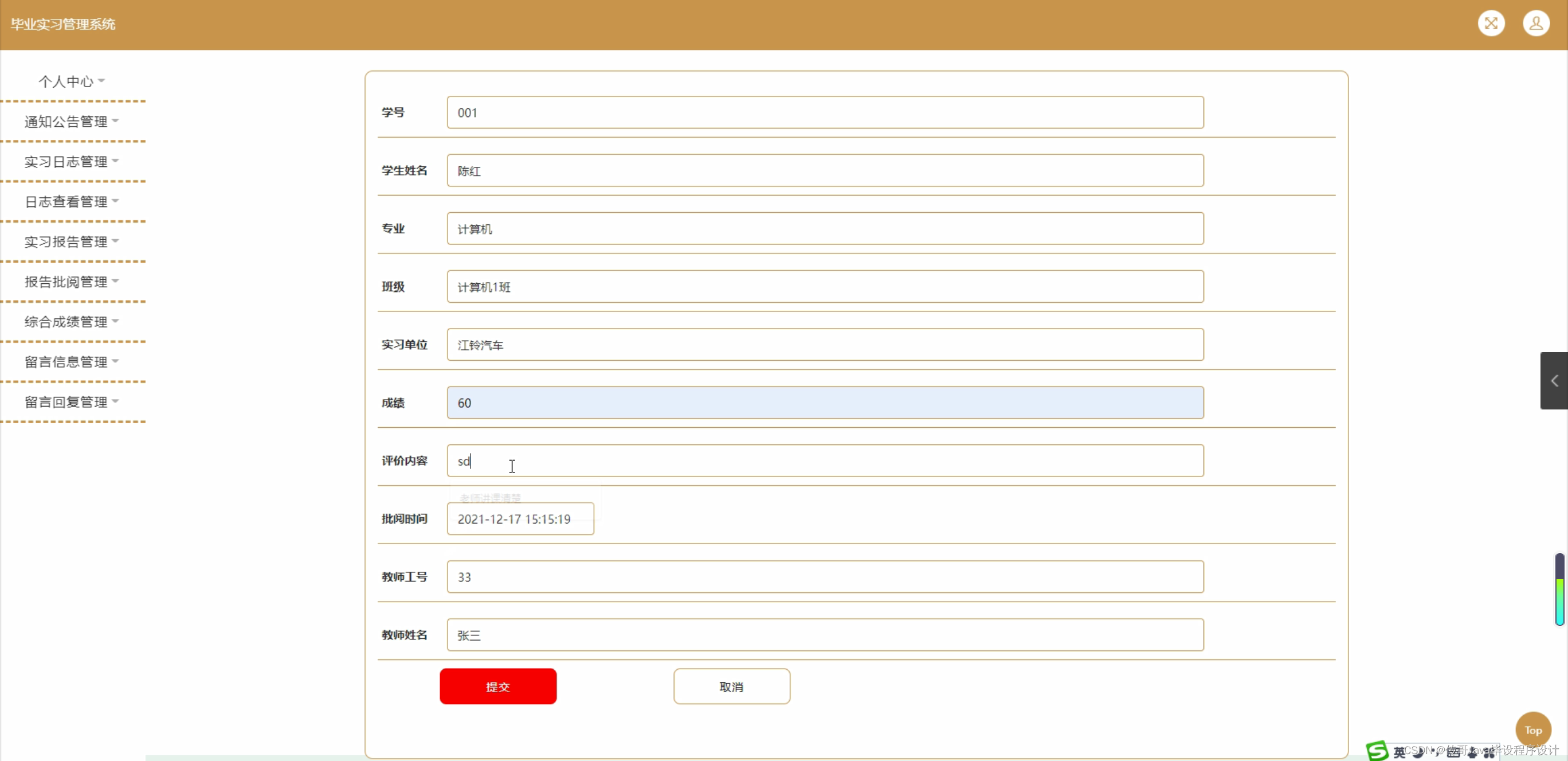Open the user profile icon
Image resolution: width=1568 pixels, height=761 pixels.
(x=1536, y=24)
